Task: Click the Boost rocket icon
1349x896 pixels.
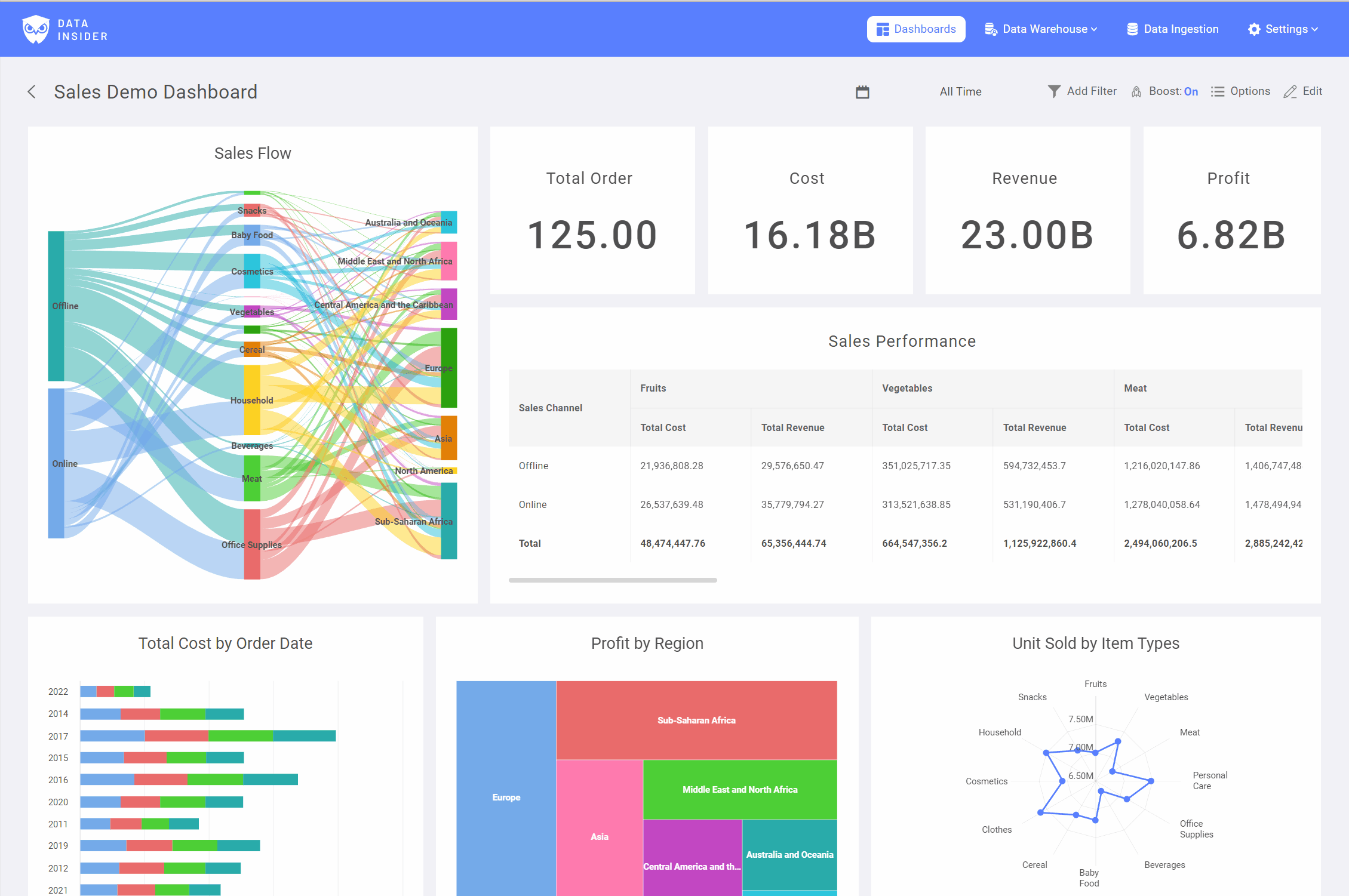Action: [x=1136, y=92]
